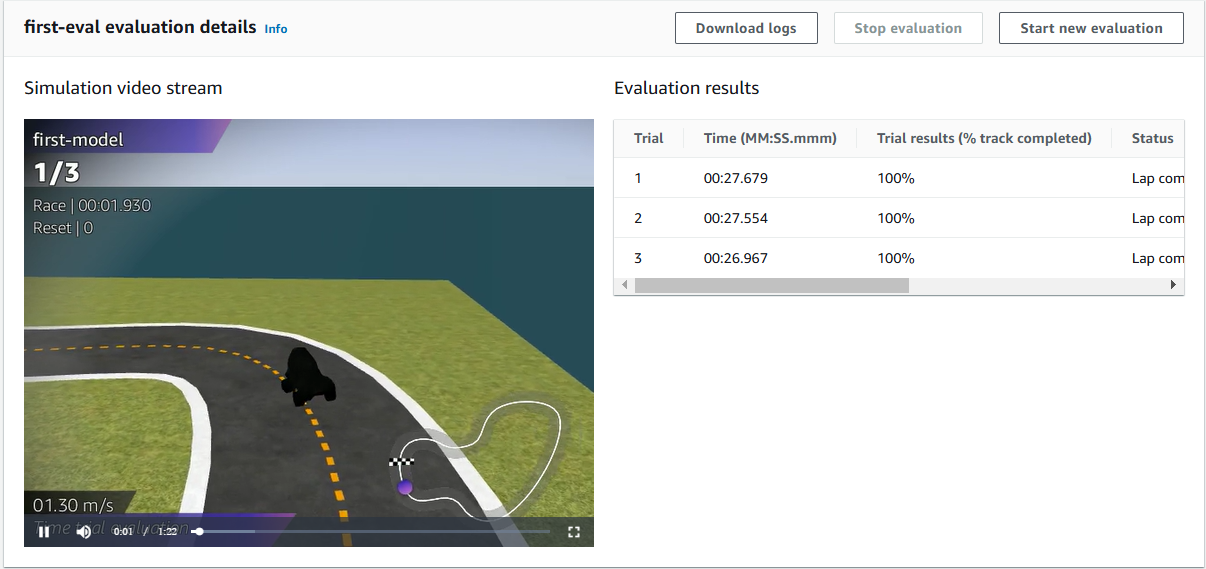The image size is (1206, 569).
Task: Click the Trial results column header
Action: click(983, 138)
